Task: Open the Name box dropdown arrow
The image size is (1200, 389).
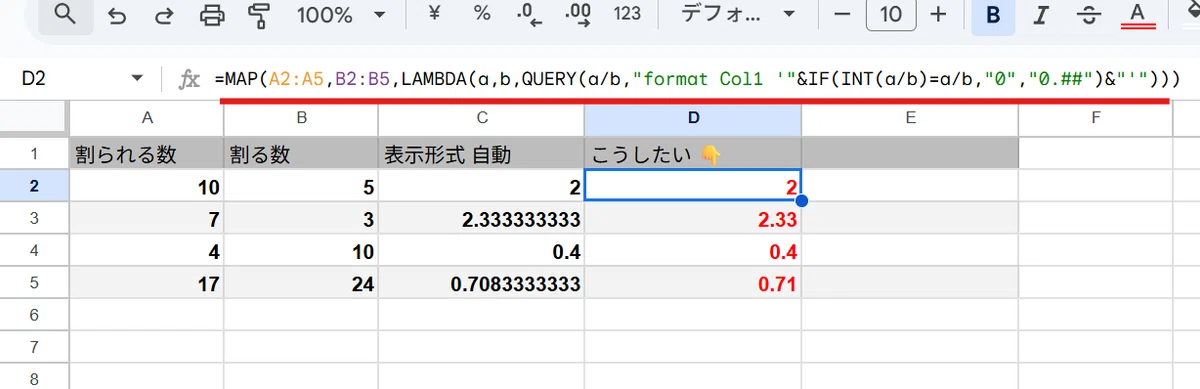Action: tap(139, 79)
